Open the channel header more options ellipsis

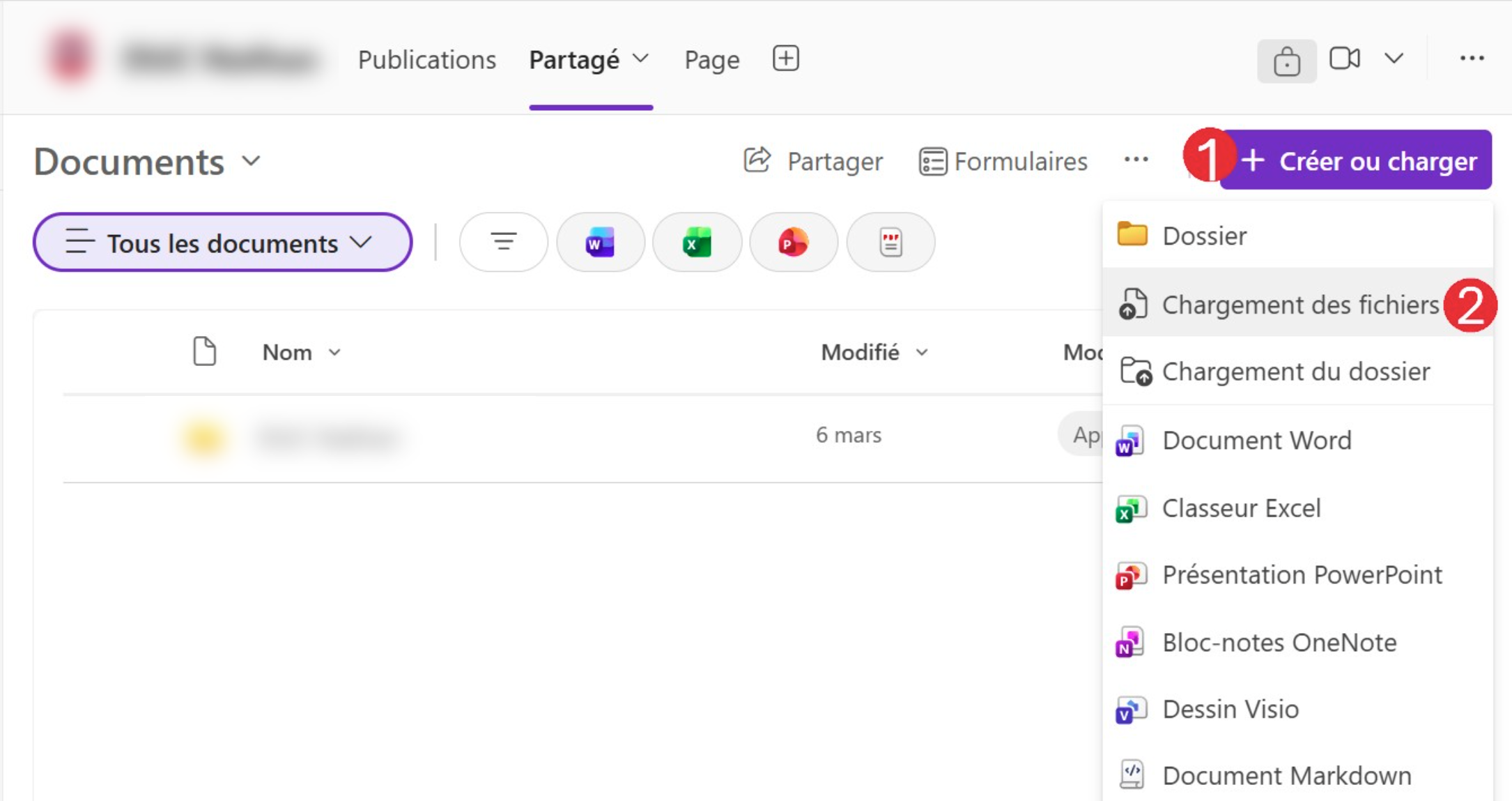[1472, 59]
